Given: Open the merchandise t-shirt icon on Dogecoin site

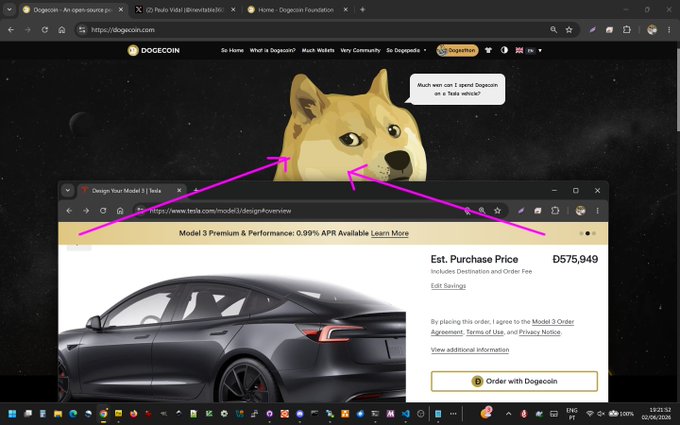Looking at the screenshot, I should click(488, 50).
